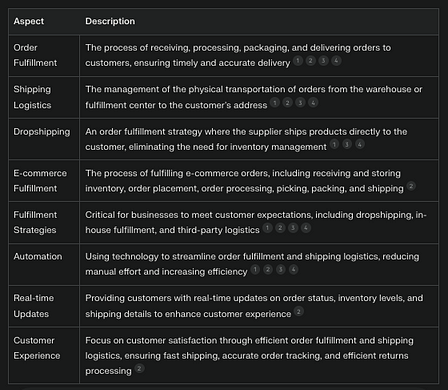Image resolution: width=448 pixels, height=390 pixels.
Task: Select the Dropshipping aspect cell
Action: coord(44,139)
